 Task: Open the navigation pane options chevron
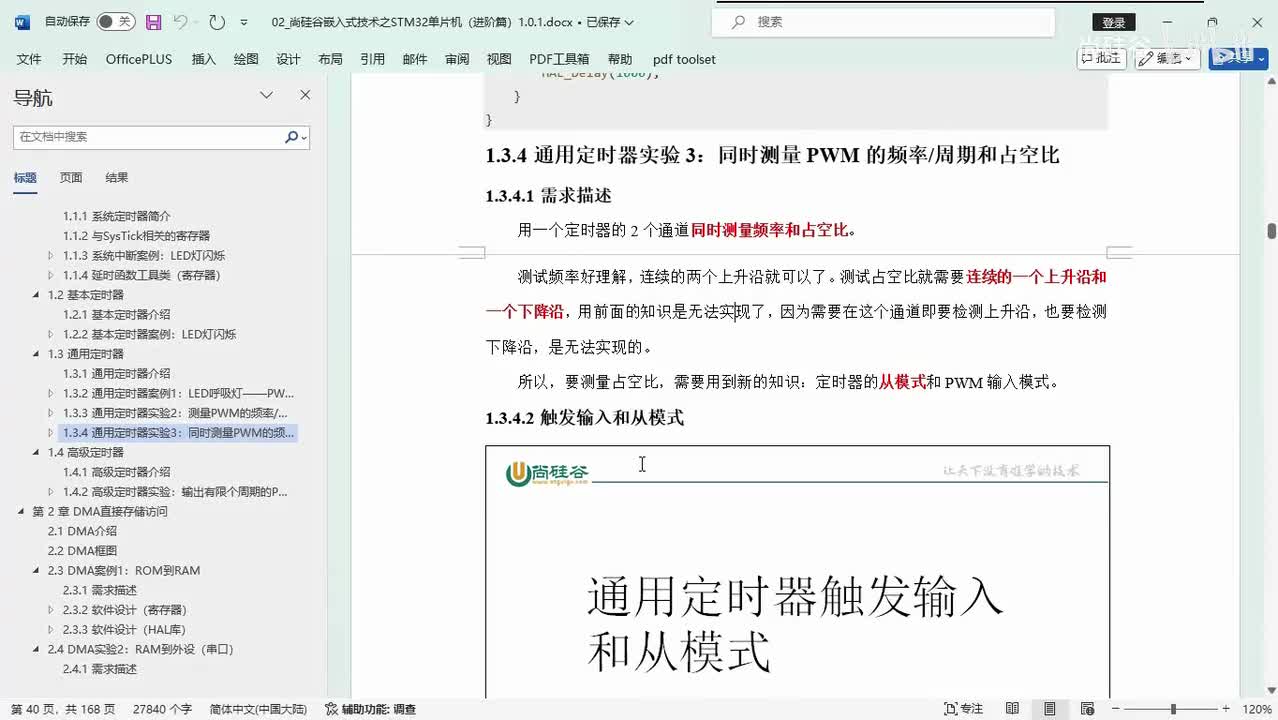(266, 95)
